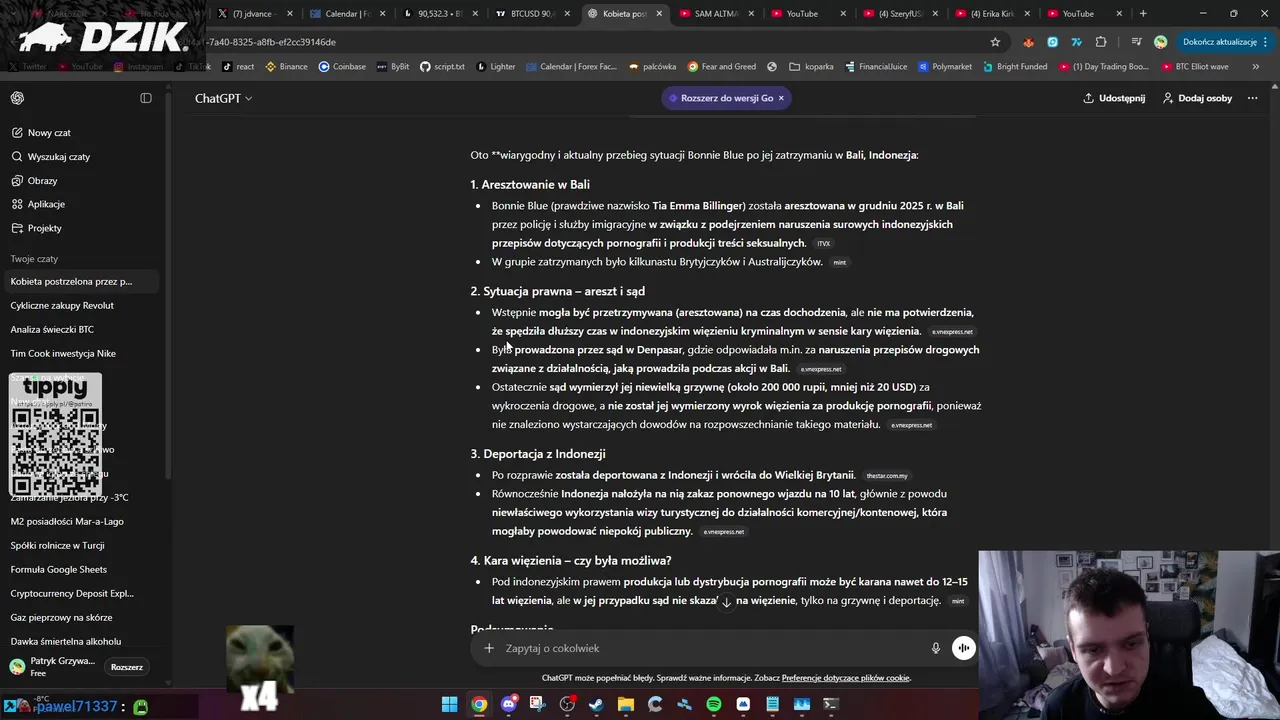Screen dimensions: 1280x720
Task: Open the thestar.com.my source citation
Action: point(887,476)
